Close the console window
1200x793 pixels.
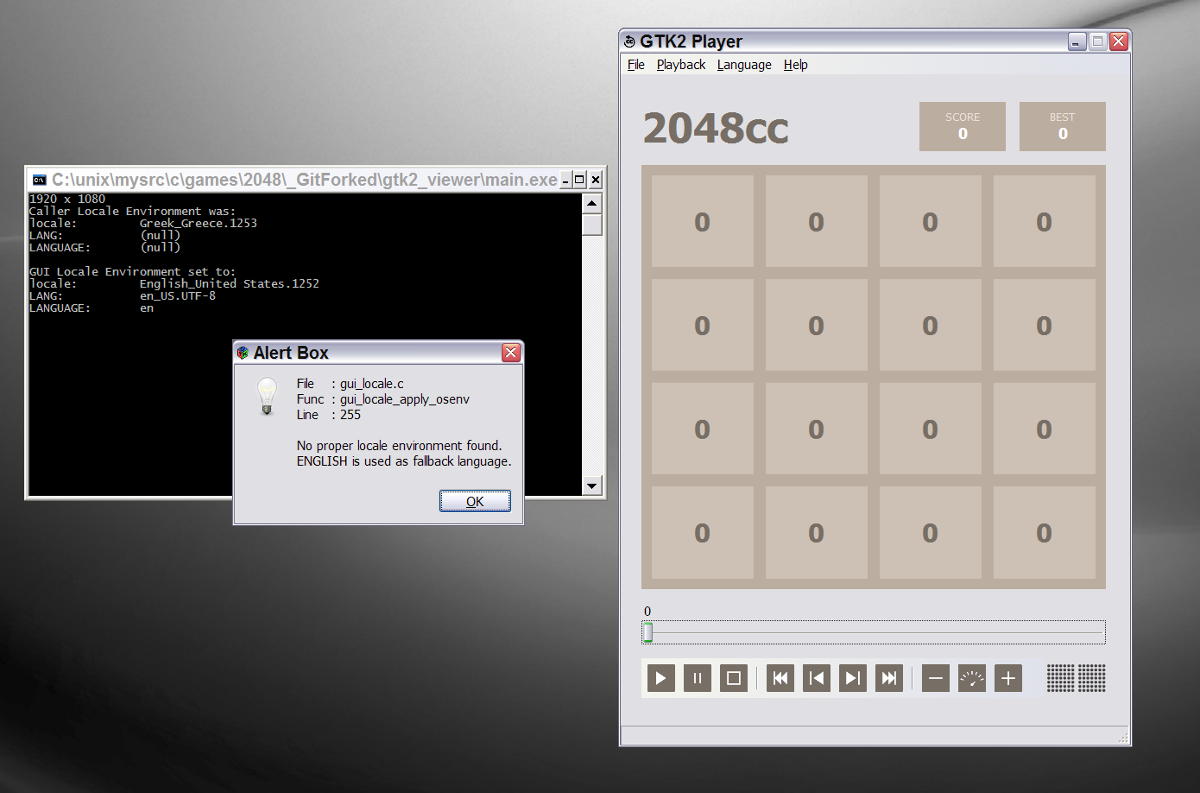pos(595,180)
